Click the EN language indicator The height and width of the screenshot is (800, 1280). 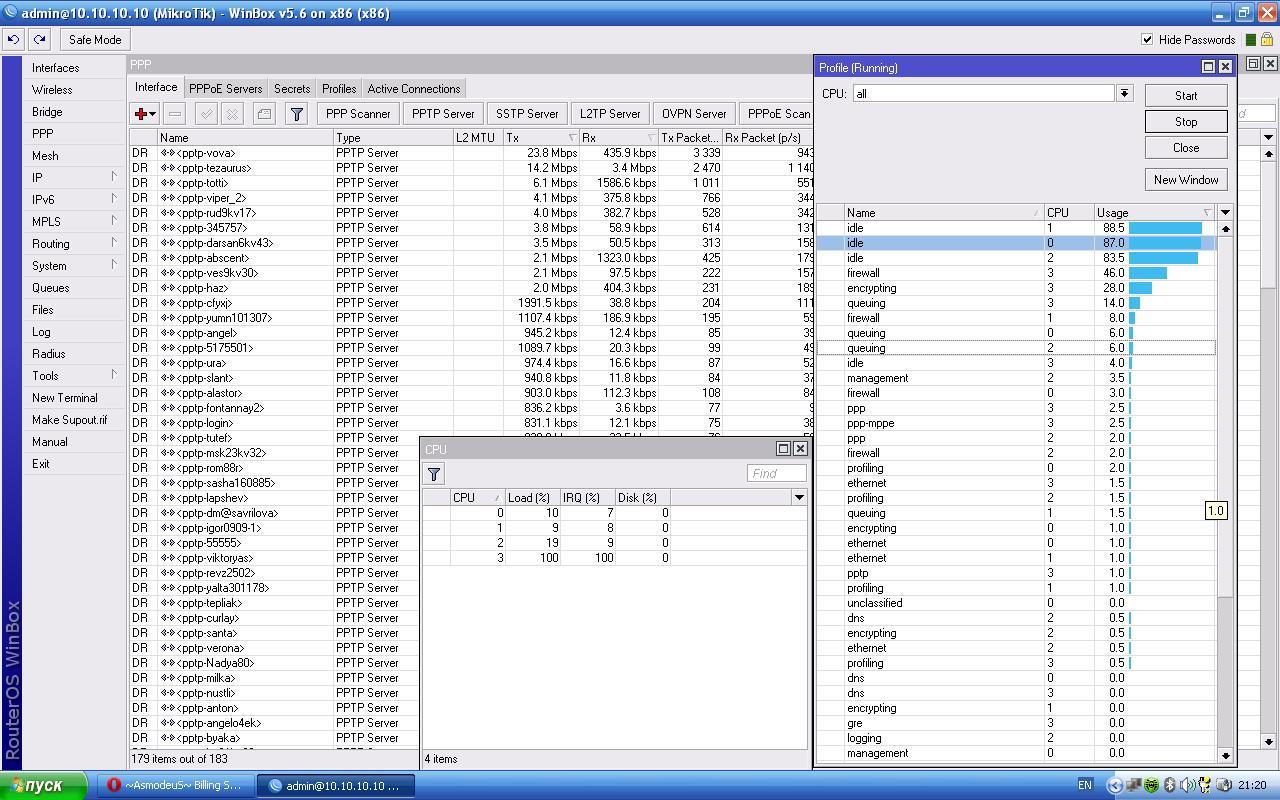(1084, 786)
